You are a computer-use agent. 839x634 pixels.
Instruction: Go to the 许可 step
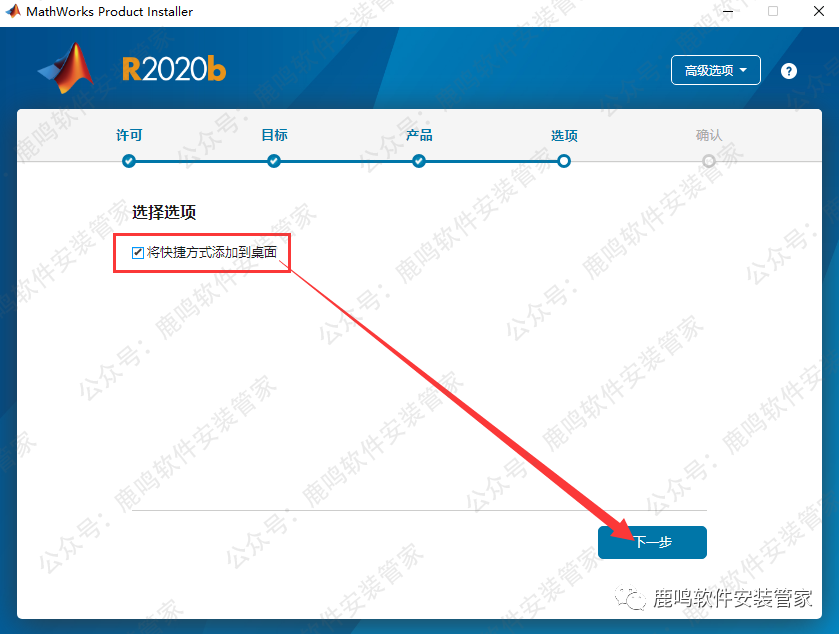129,135
